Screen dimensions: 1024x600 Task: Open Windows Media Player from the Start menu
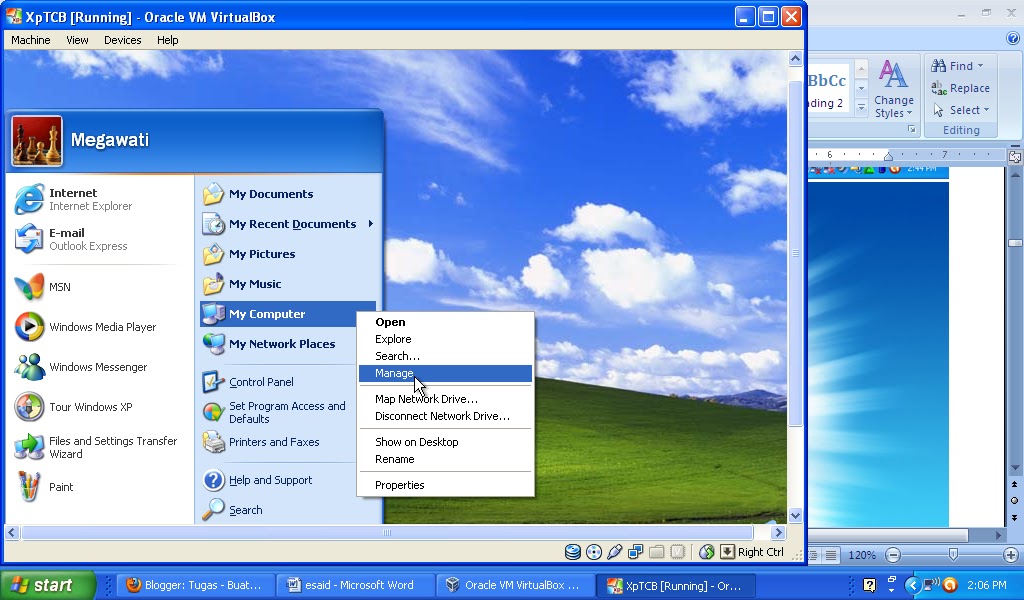pos(101,327)
